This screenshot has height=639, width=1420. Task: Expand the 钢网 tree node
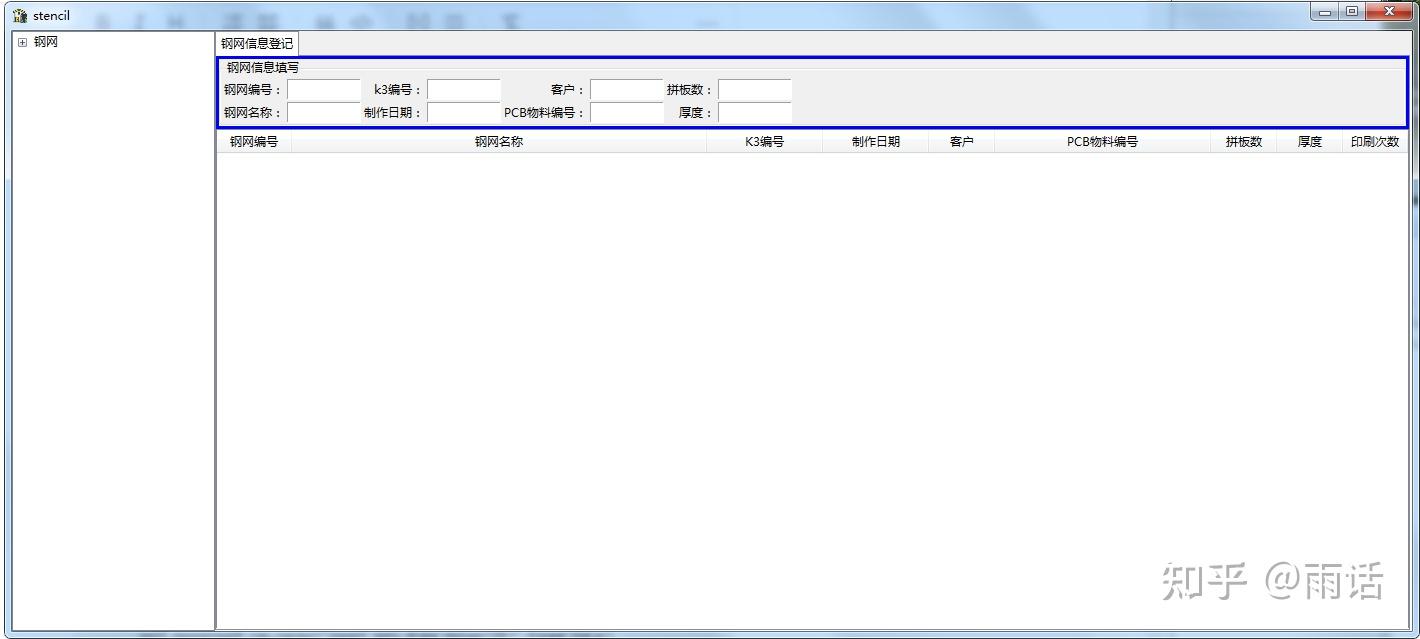(x=22, y=42)
